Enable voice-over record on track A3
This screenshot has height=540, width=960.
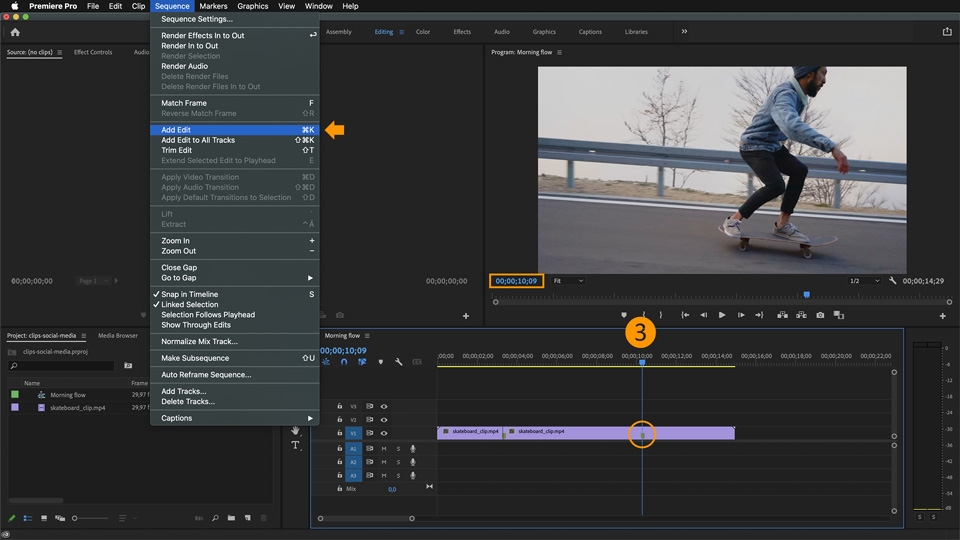coord(413,476)
